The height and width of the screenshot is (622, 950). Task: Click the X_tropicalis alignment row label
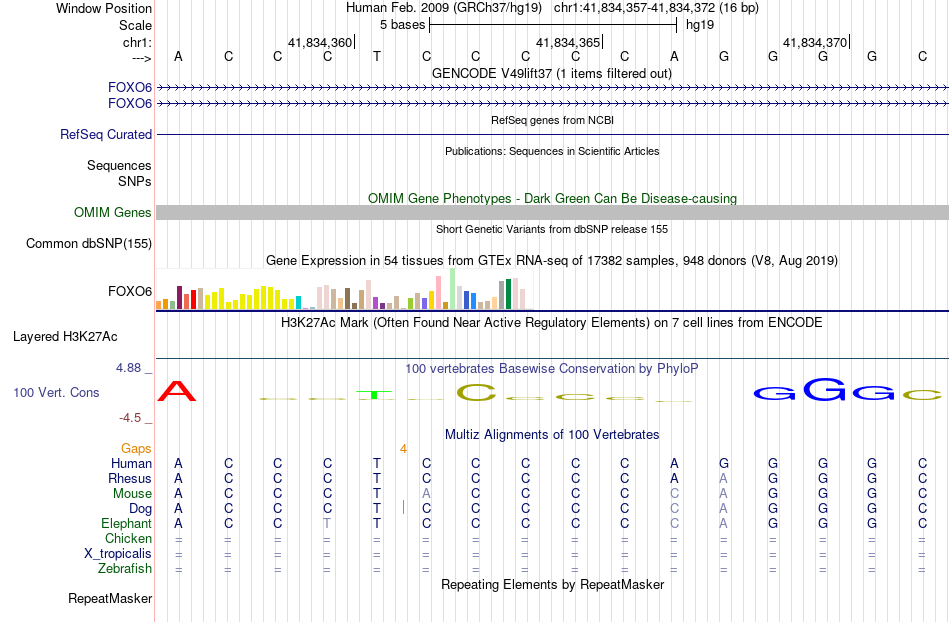(x=118, y=554)
